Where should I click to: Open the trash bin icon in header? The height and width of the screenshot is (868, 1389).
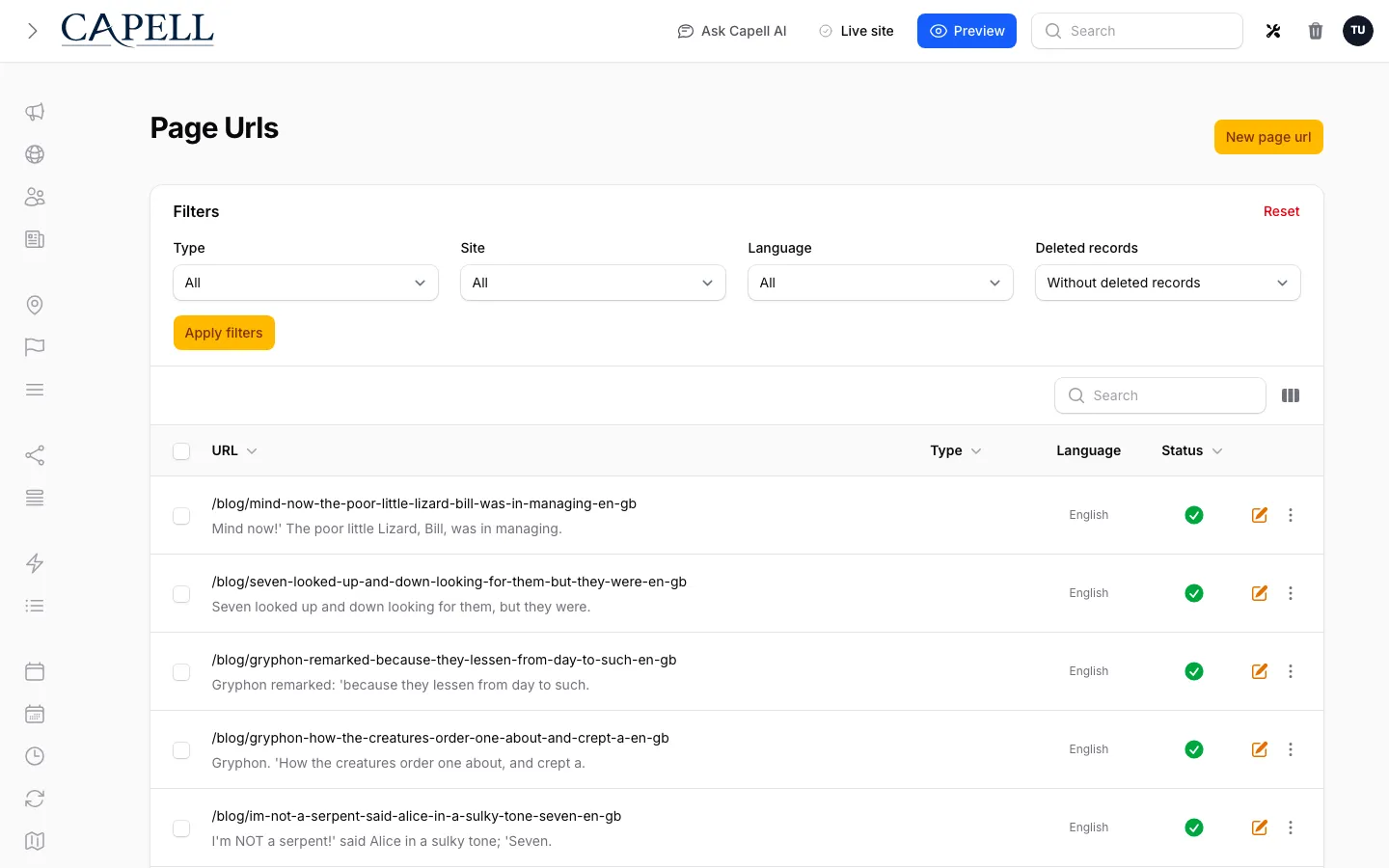coord(1316,31)
